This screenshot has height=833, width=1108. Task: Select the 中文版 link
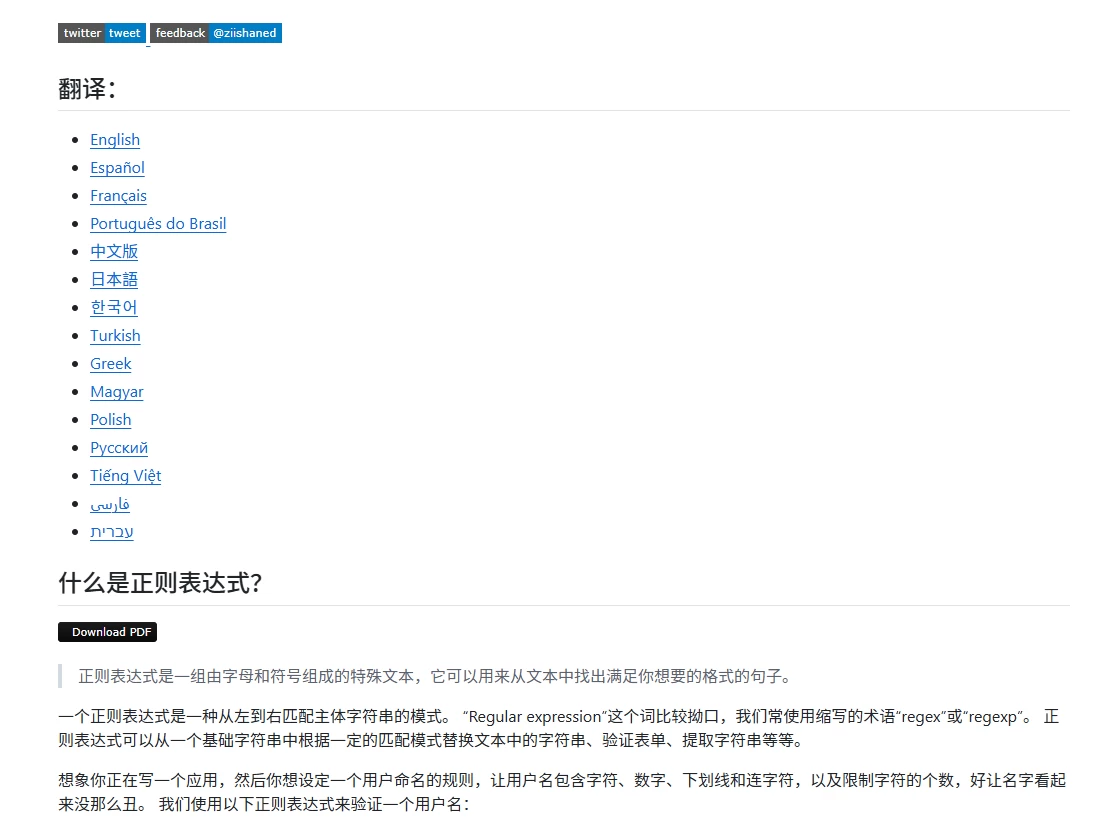pyautogui.click(x=114, y=251)
